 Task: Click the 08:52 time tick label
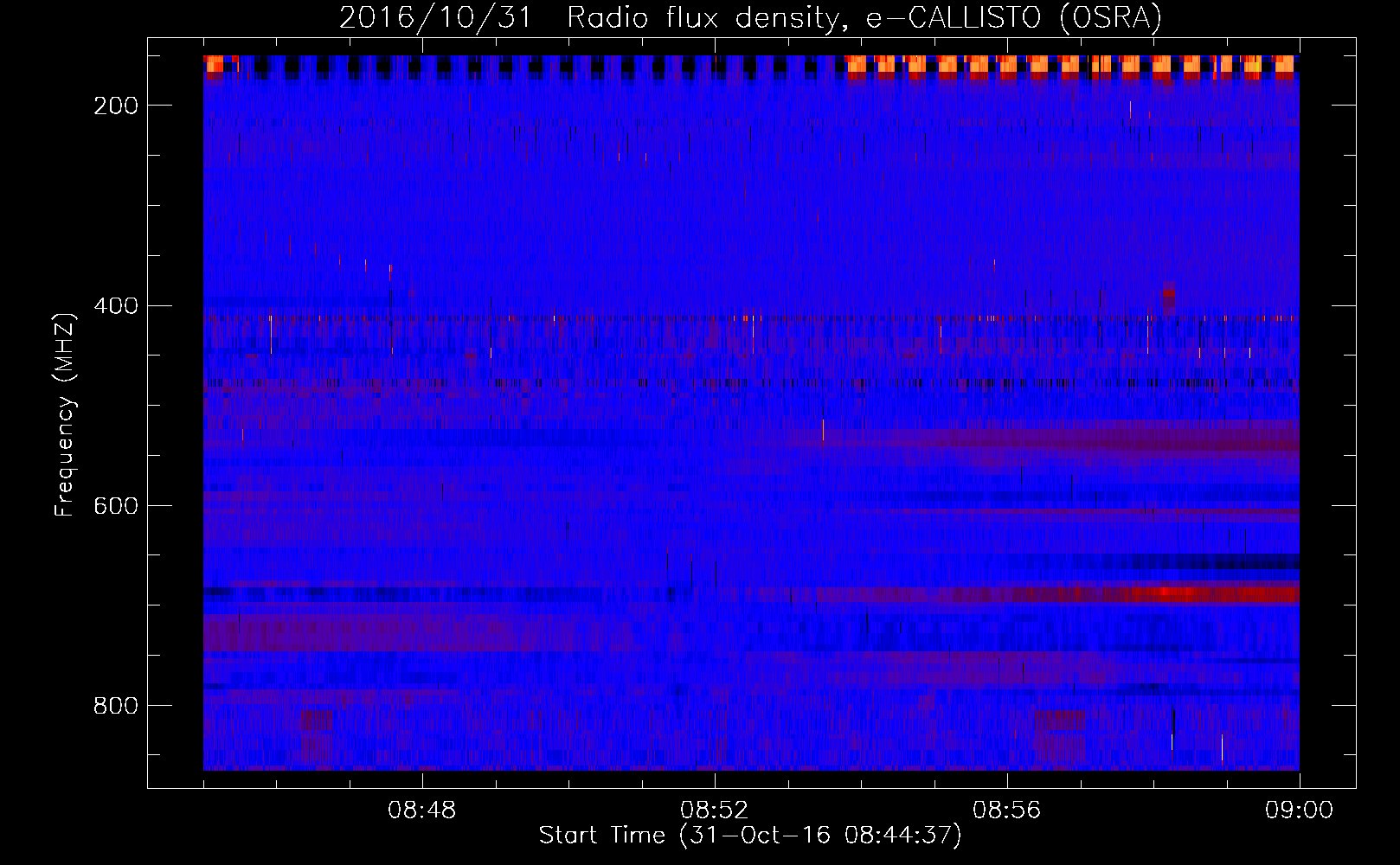(715, 811)
